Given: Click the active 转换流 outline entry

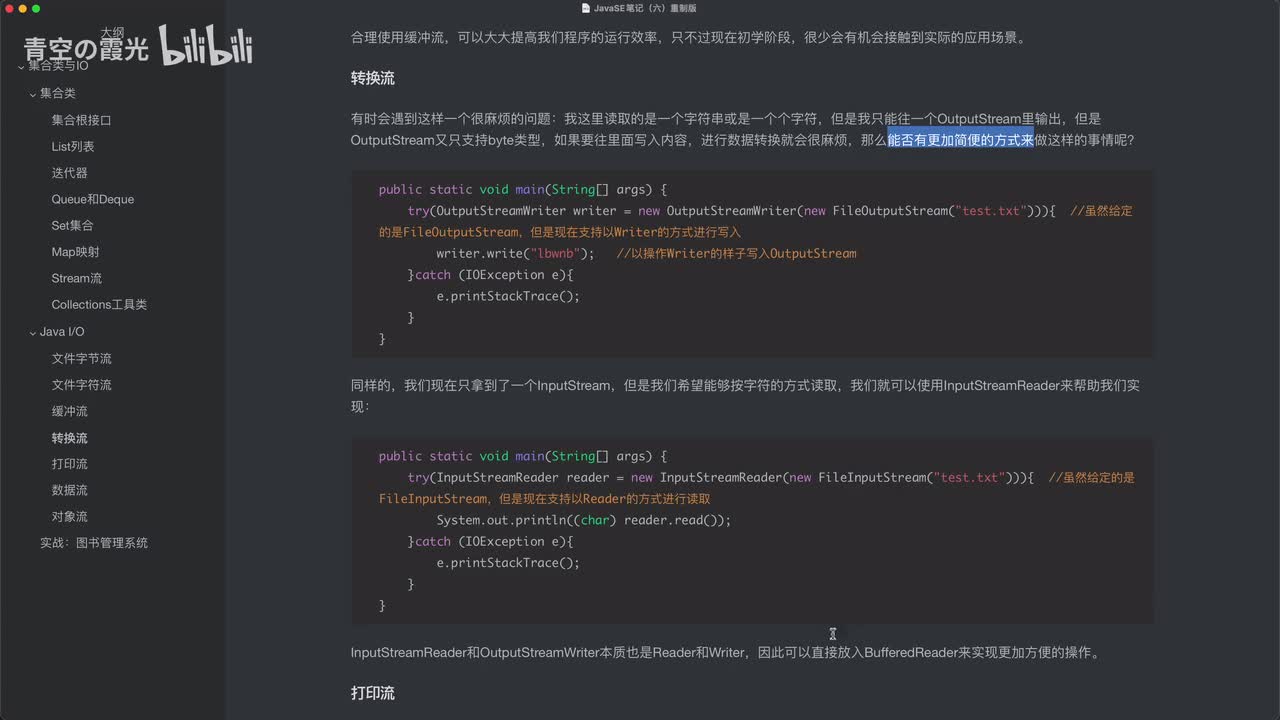Looking at the screenshot, I should click(x=70, y=438).
